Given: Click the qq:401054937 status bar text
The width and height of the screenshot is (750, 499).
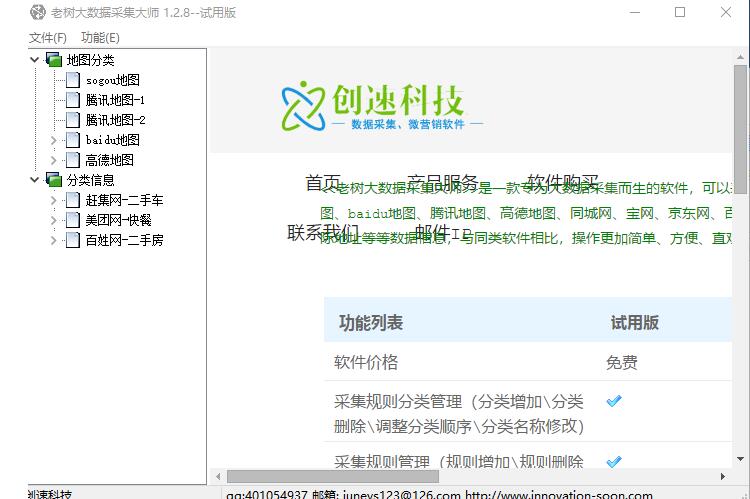Looking at the screenshot, I should [x=267, y=494].
